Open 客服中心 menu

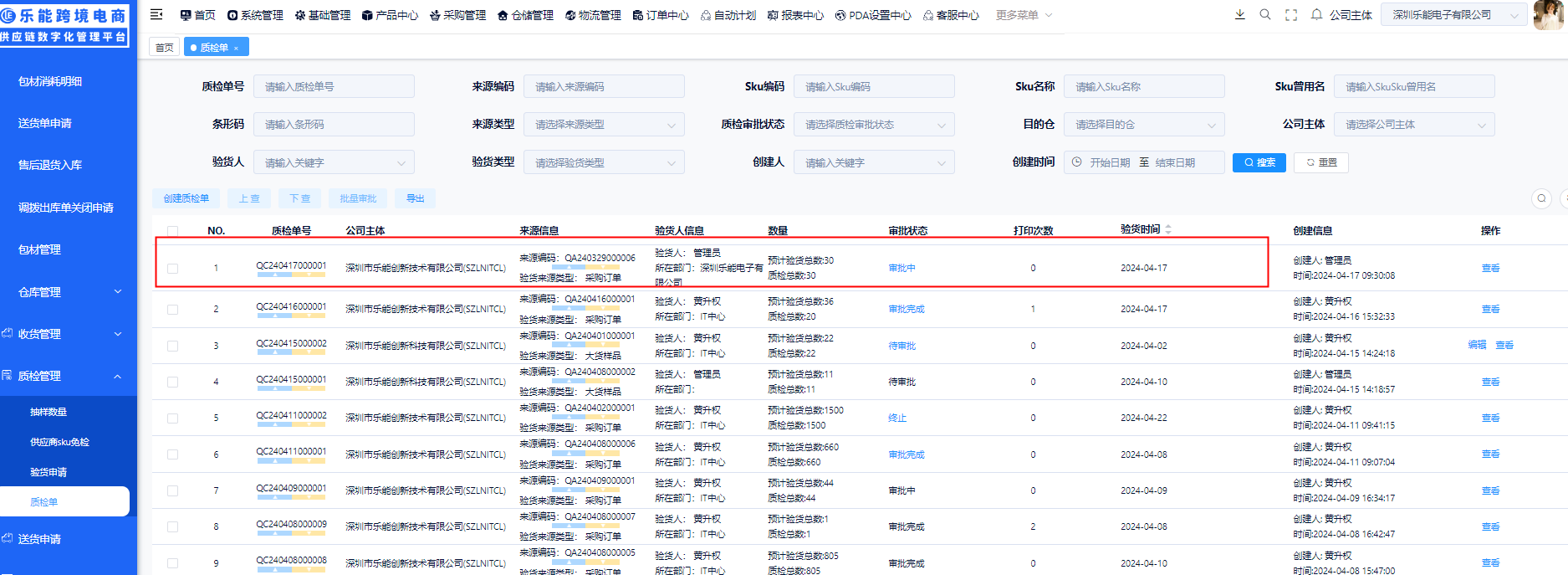[952, 15]
